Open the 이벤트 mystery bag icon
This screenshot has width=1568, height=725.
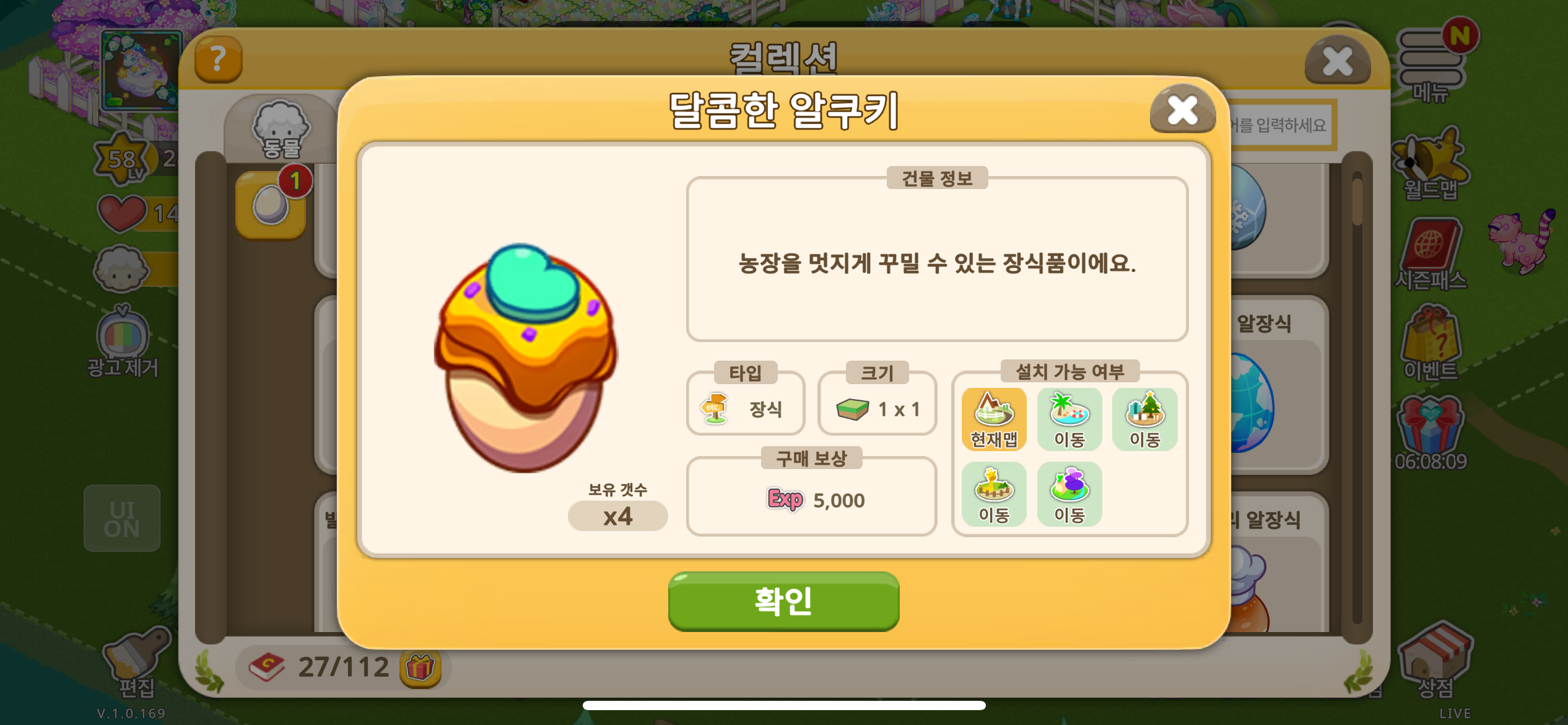pyautogui.click(x=1431, y=342)
